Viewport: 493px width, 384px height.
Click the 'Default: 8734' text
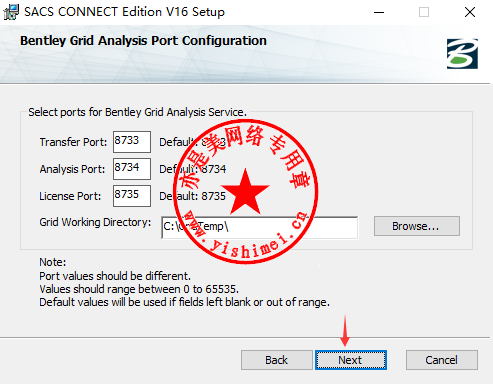[x=192, y=169]
